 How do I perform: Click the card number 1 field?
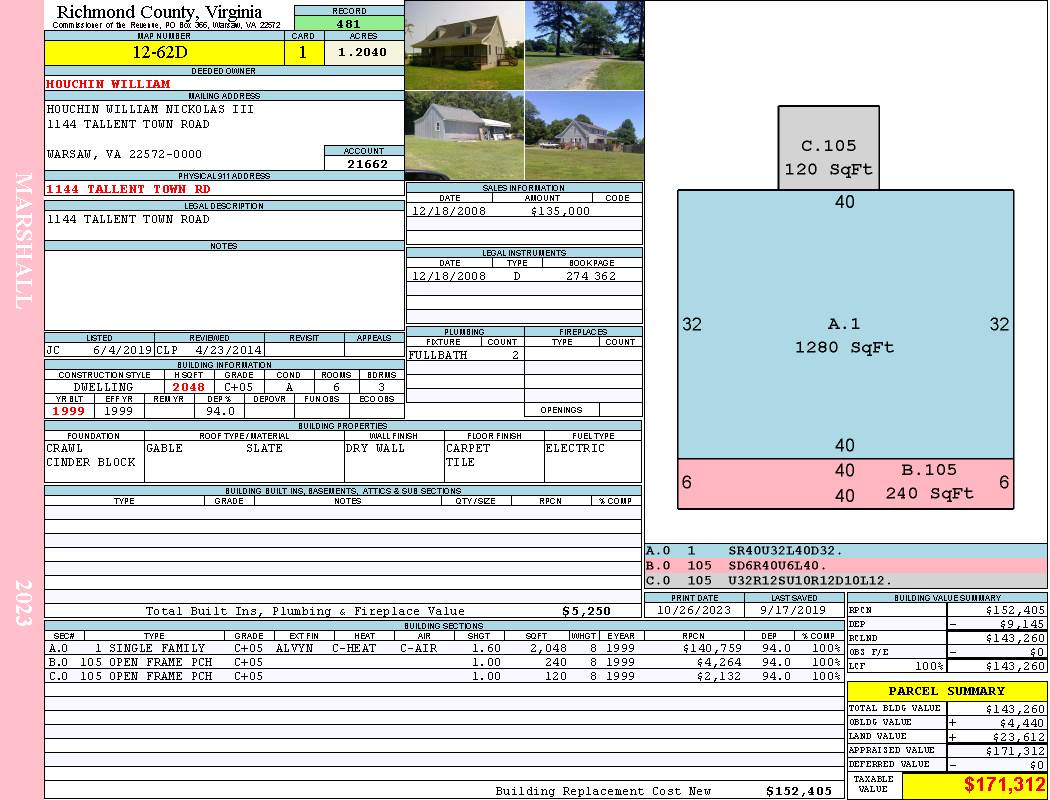303,52
